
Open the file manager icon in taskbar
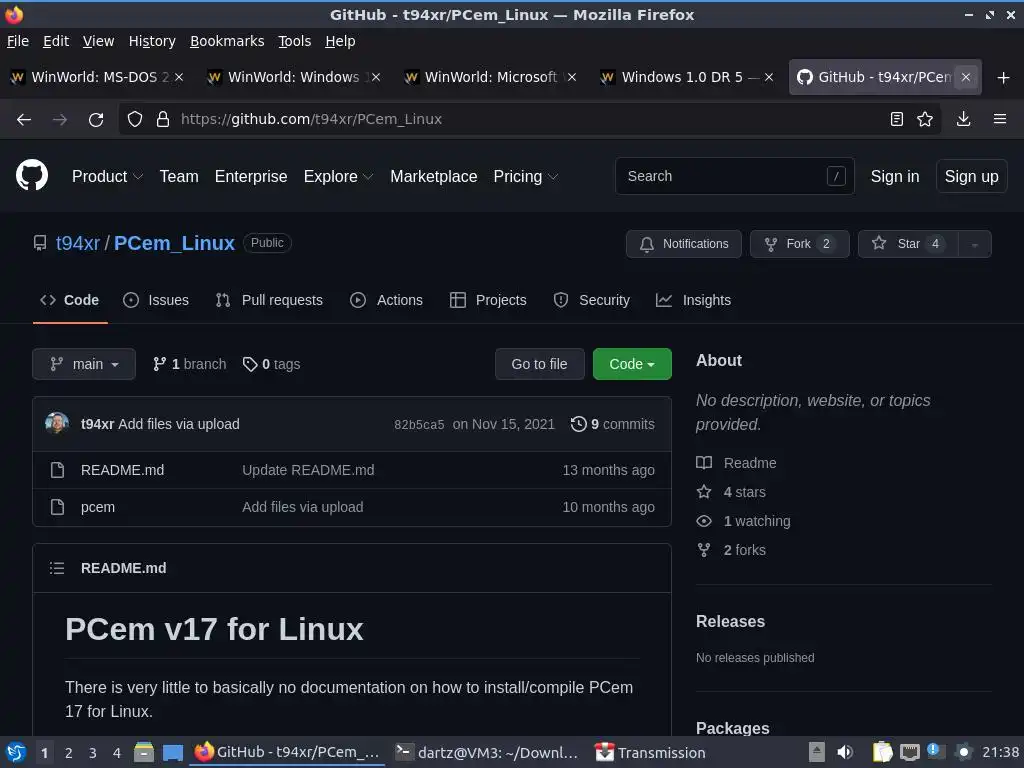click(144, 753)
